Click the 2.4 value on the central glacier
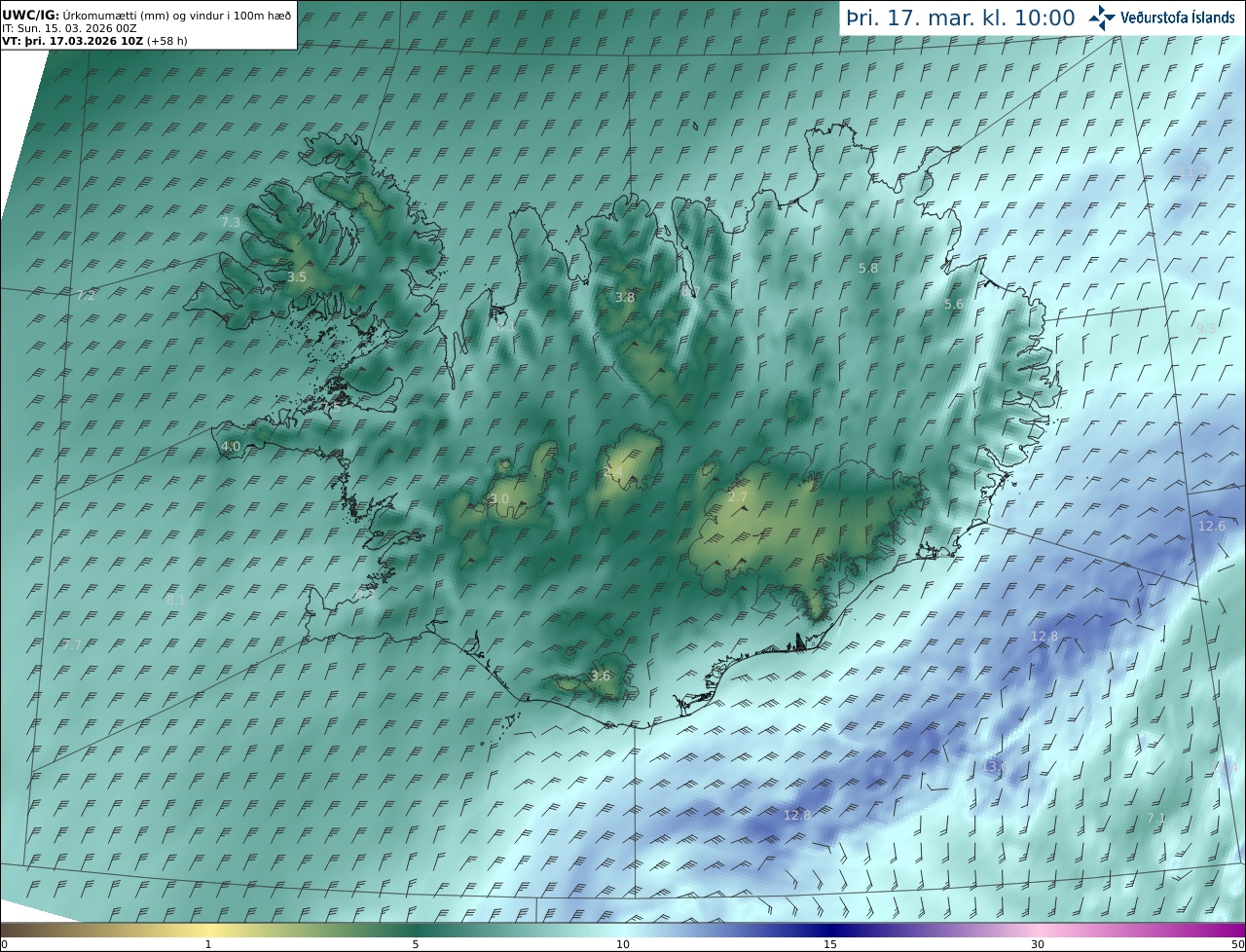The width and height of the screenshot is (1246, 952). [x=612, y=472]
